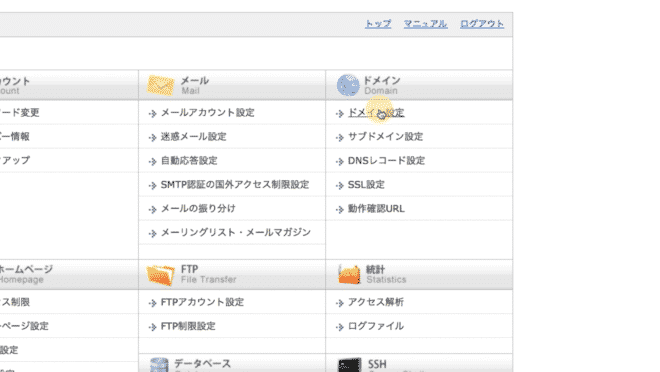Open 自動応答設定
The height and width of the screenshot is (372, 660).
click(189, 161)
